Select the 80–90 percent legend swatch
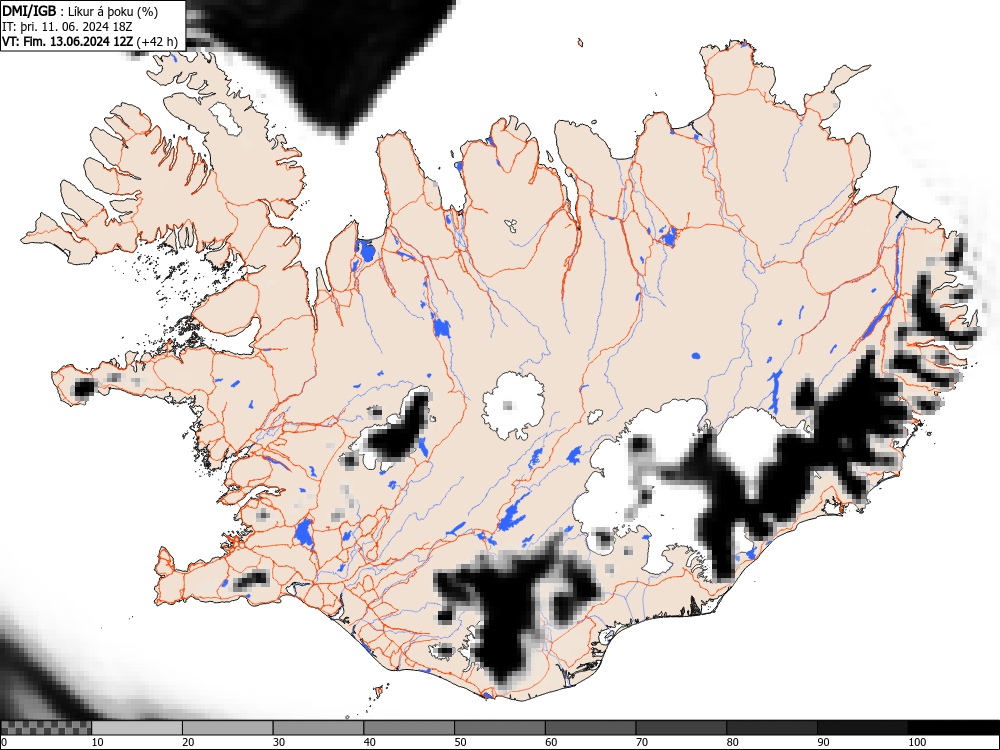This screenshot has height=750, width=1000. tap(771, 728)
